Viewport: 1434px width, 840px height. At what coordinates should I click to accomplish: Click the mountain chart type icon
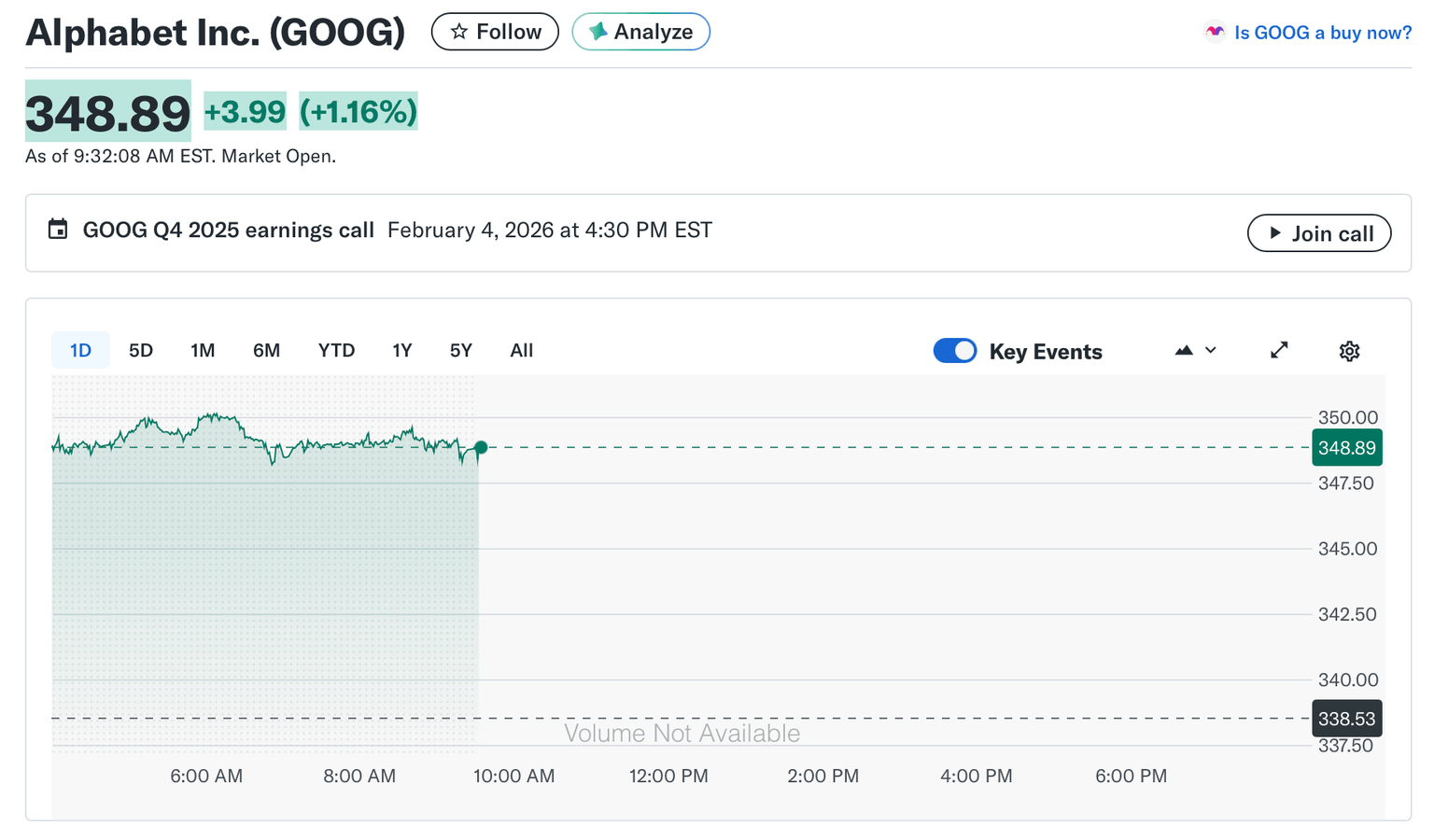1184,351
